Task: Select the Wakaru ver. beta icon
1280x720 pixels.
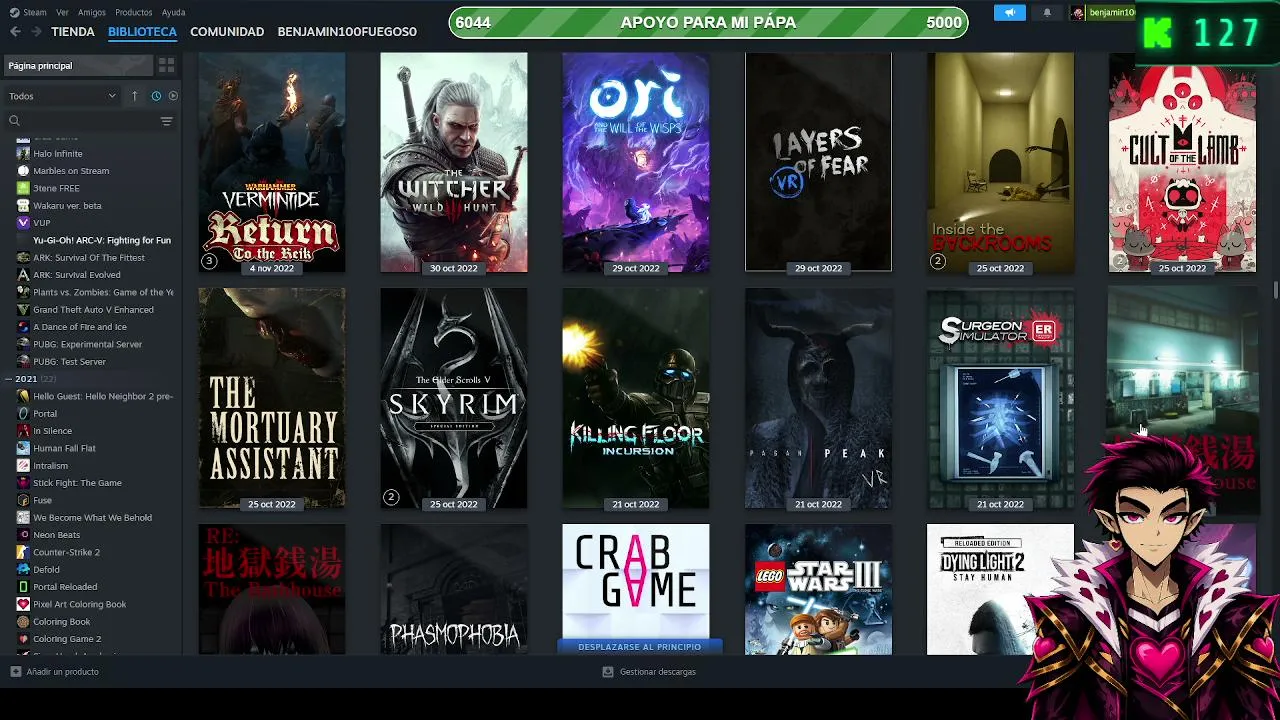Action: tap(24, 206)
